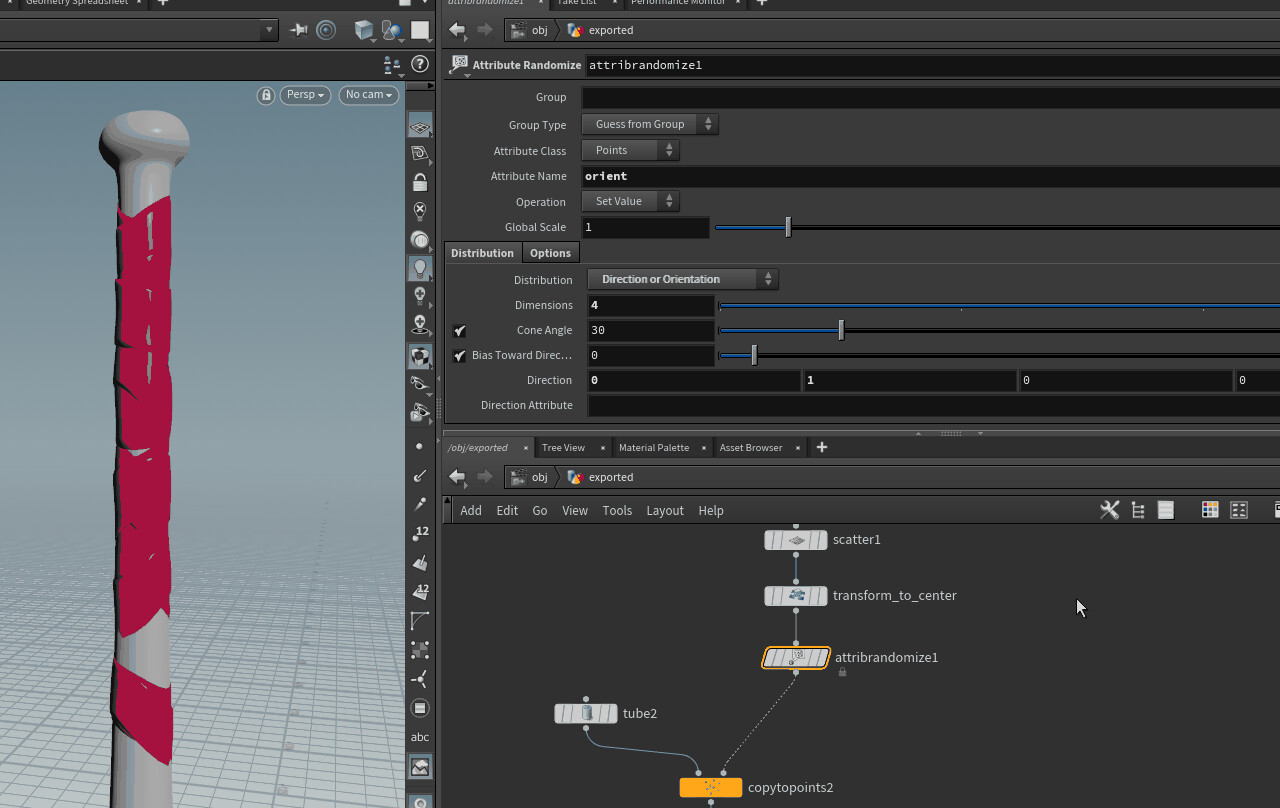
Task: Toggle the camera lock padlock in the viewport
Action: point(266,94)
